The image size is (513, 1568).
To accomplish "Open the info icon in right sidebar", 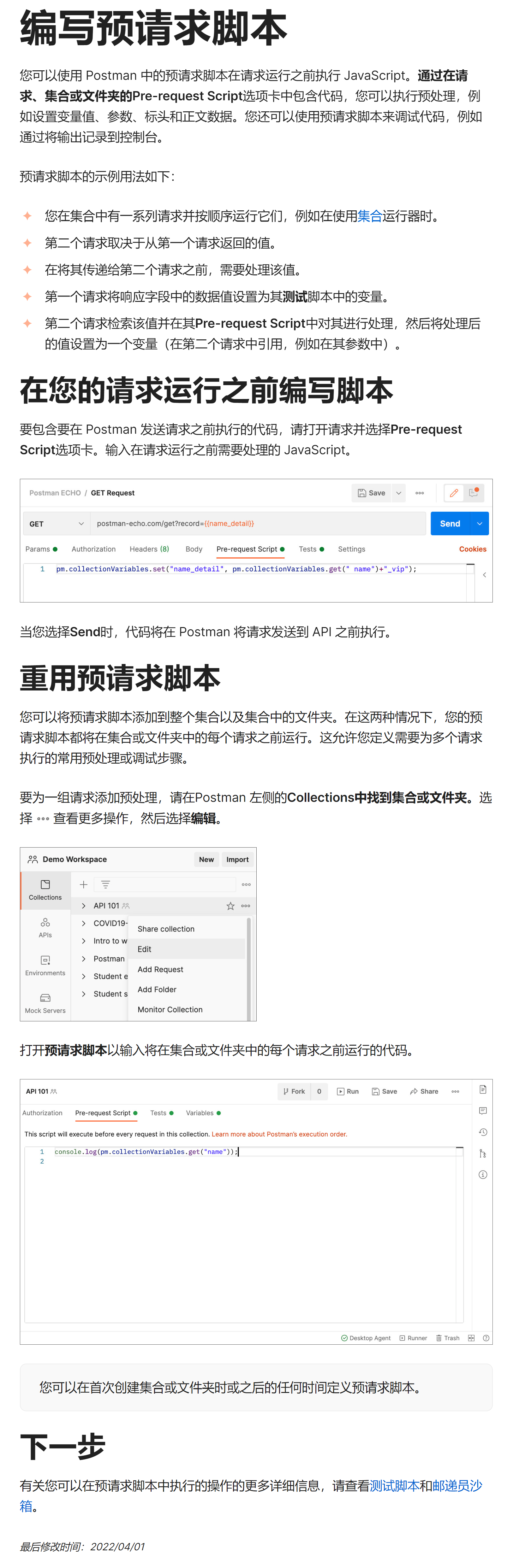I will click(483, 1175).
